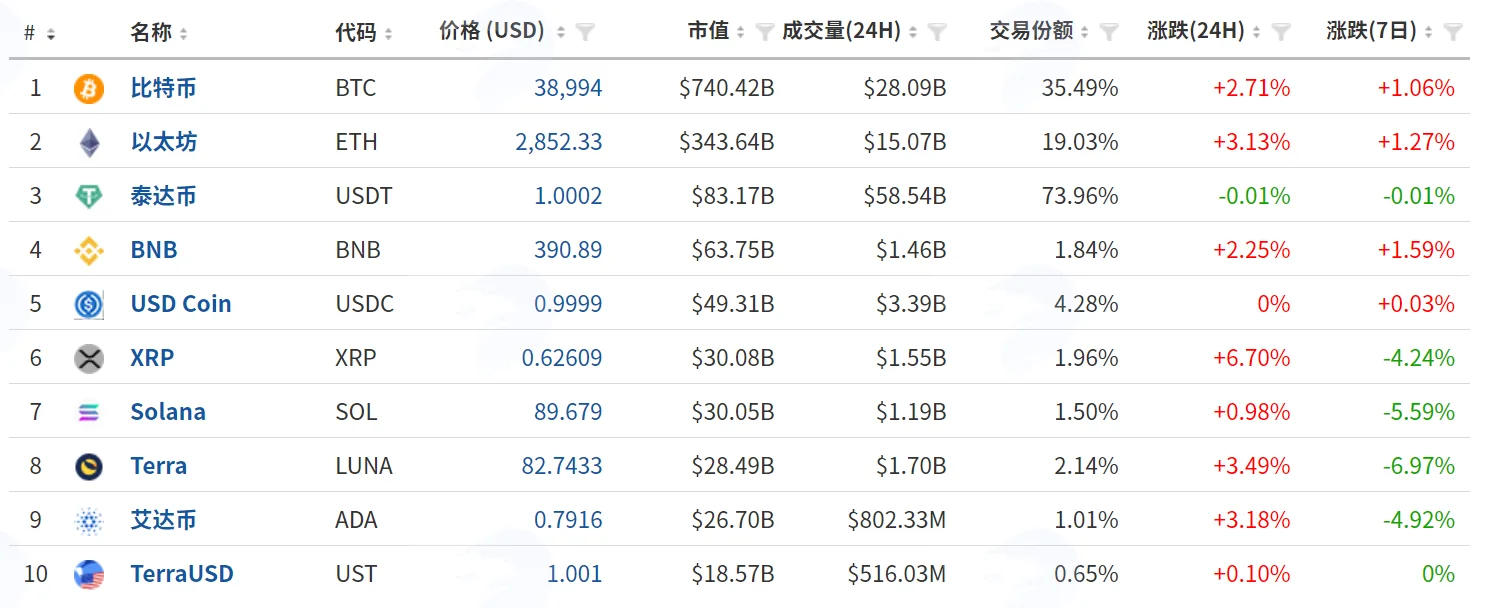Open the 以太坊 coin link
Viewport: 1492px width, 608px height.
(163, 142)
